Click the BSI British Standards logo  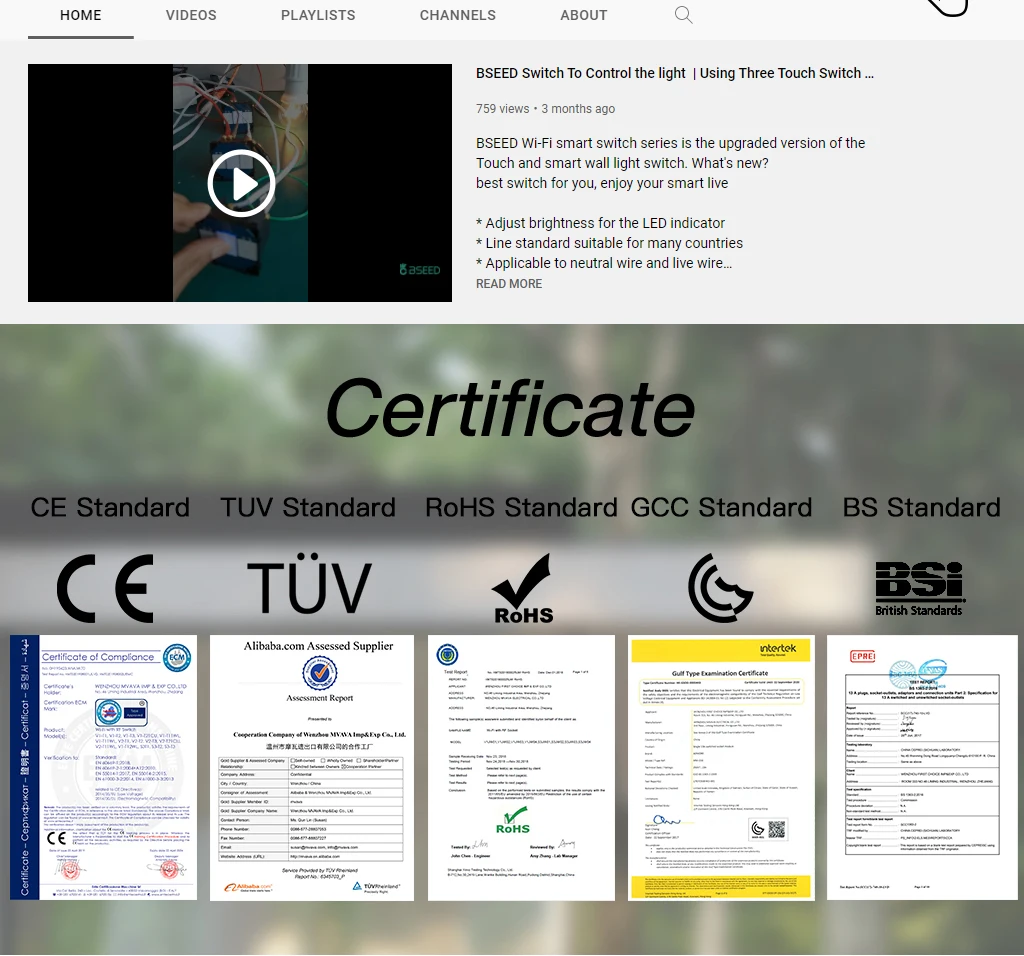click(x=920, y=589)
